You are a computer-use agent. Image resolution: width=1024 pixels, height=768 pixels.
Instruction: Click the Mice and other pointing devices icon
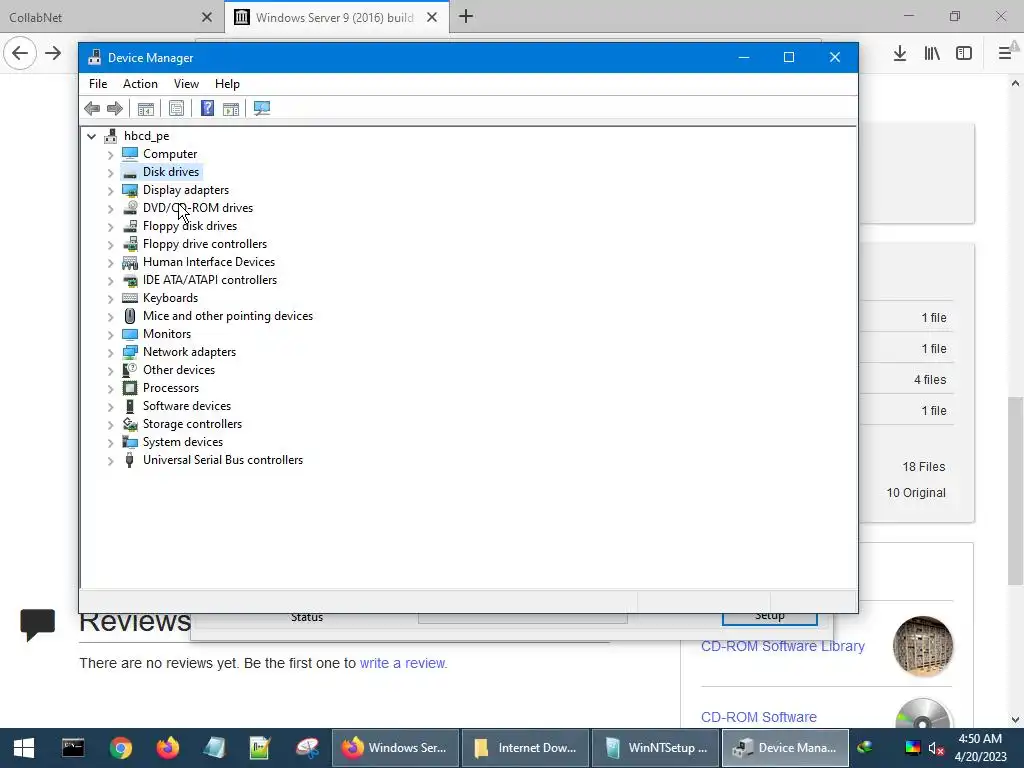point(130,316)
